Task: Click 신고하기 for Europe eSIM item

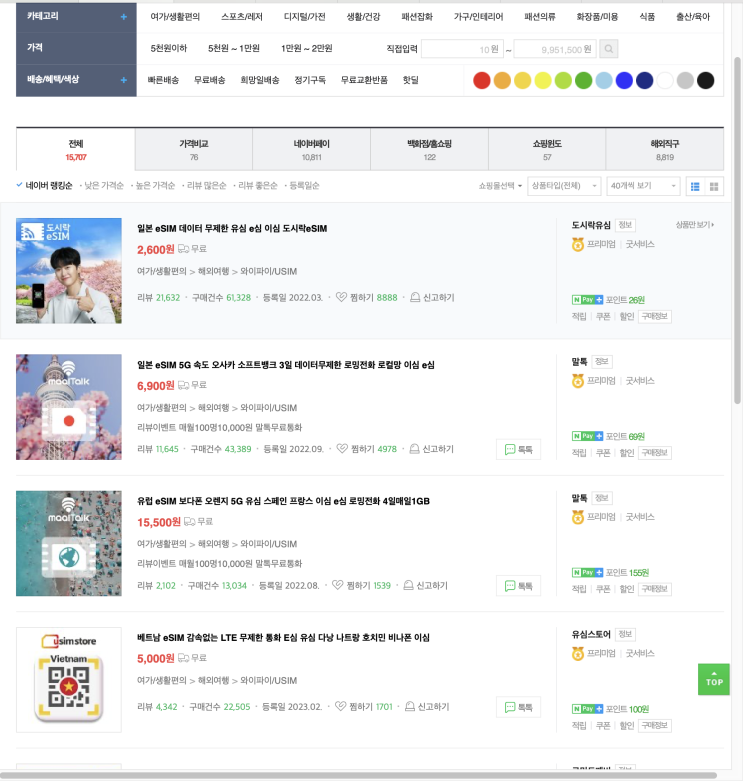Action: pos(426,585)
